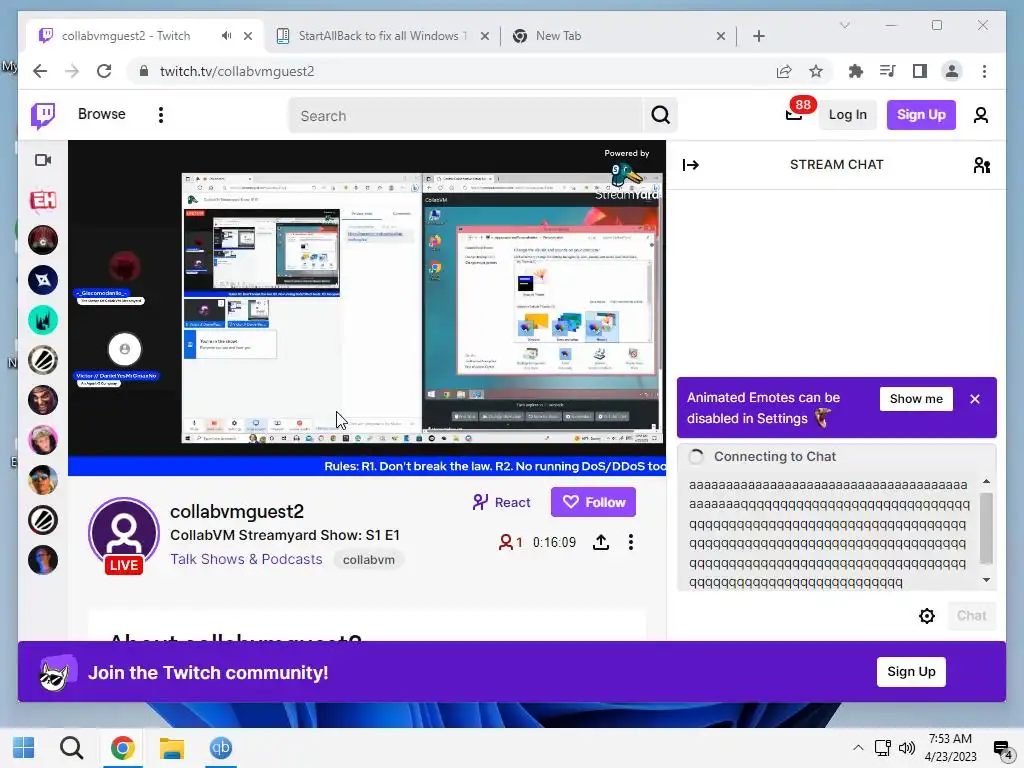1024x768 pixels.
Task: Click the search magnifier button on Twitch
Action: pos(660,116)
